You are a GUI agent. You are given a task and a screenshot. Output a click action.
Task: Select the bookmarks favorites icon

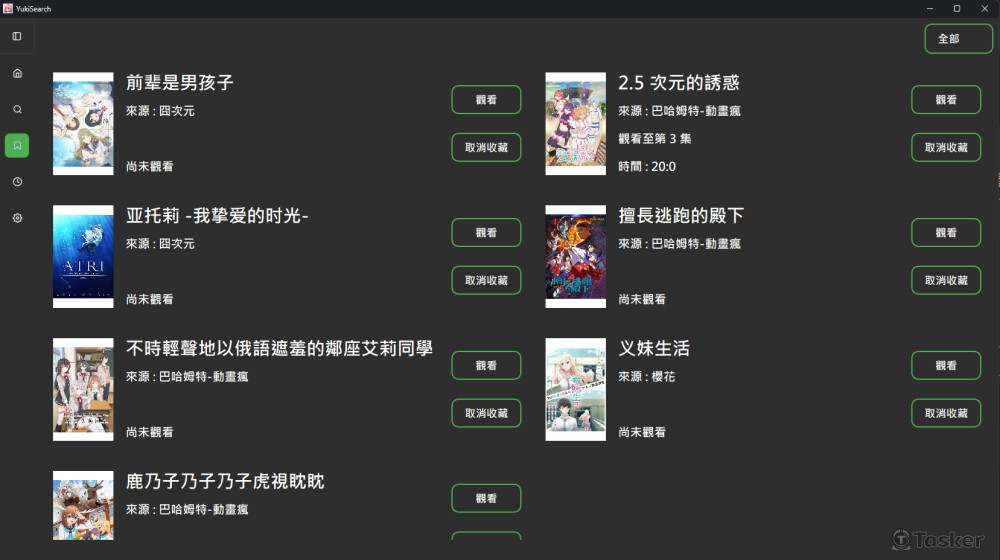tap(17, 145)
